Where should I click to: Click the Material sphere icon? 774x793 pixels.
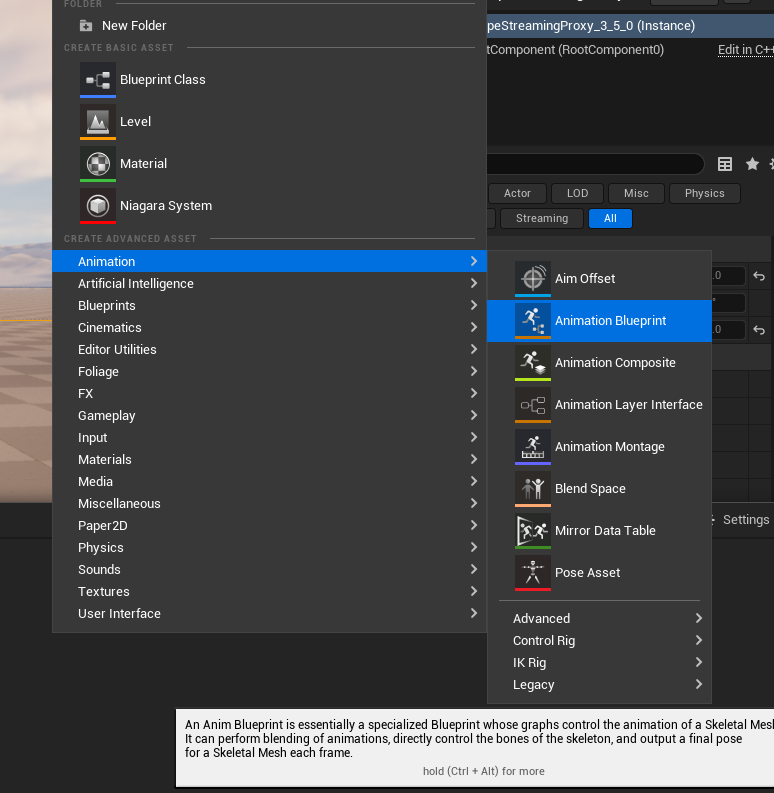pyautogui.click(x=98, y=163)
